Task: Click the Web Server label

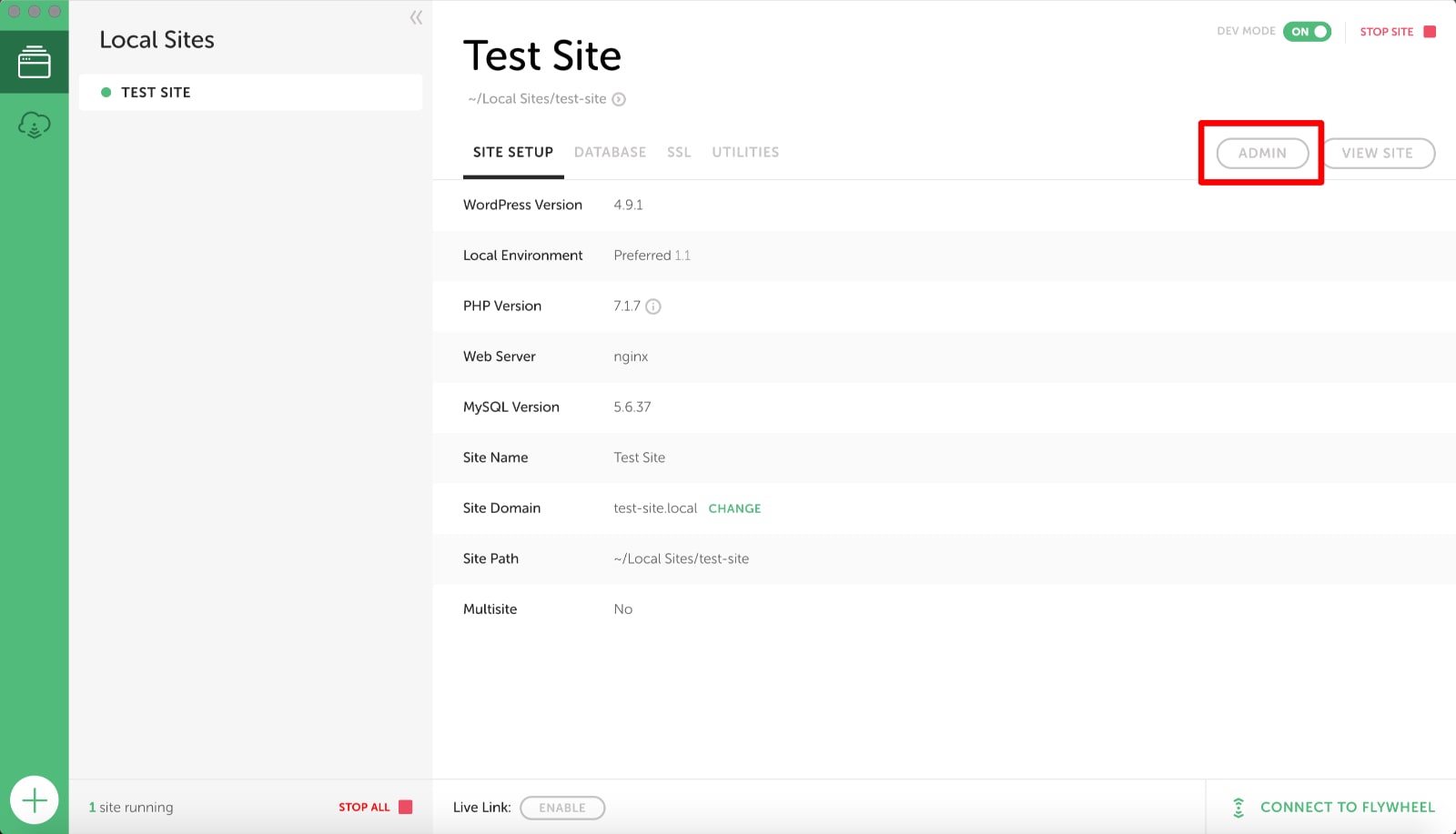Action: (x=499, y=357)
